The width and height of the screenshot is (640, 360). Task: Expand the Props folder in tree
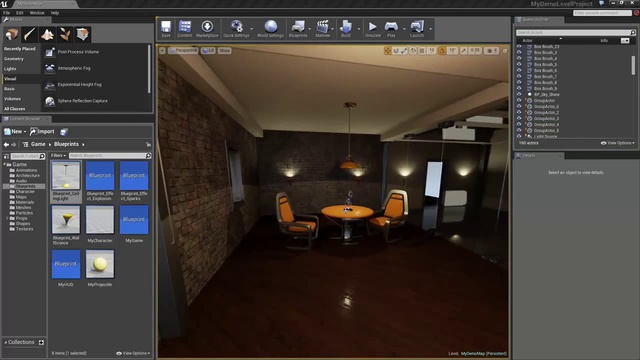pos(7,218)
